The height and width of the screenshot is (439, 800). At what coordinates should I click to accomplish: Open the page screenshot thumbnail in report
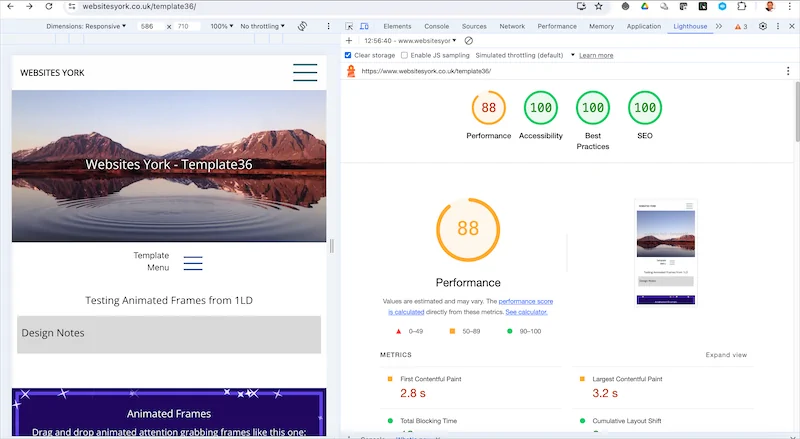click(x=666, y=253)
